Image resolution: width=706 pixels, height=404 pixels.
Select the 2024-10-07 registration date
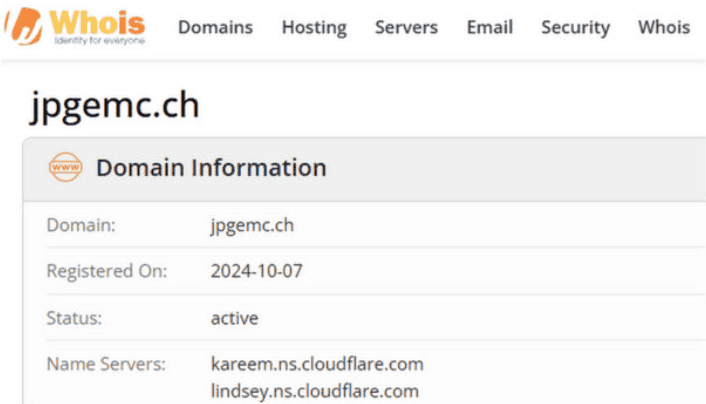pos(259,271)
